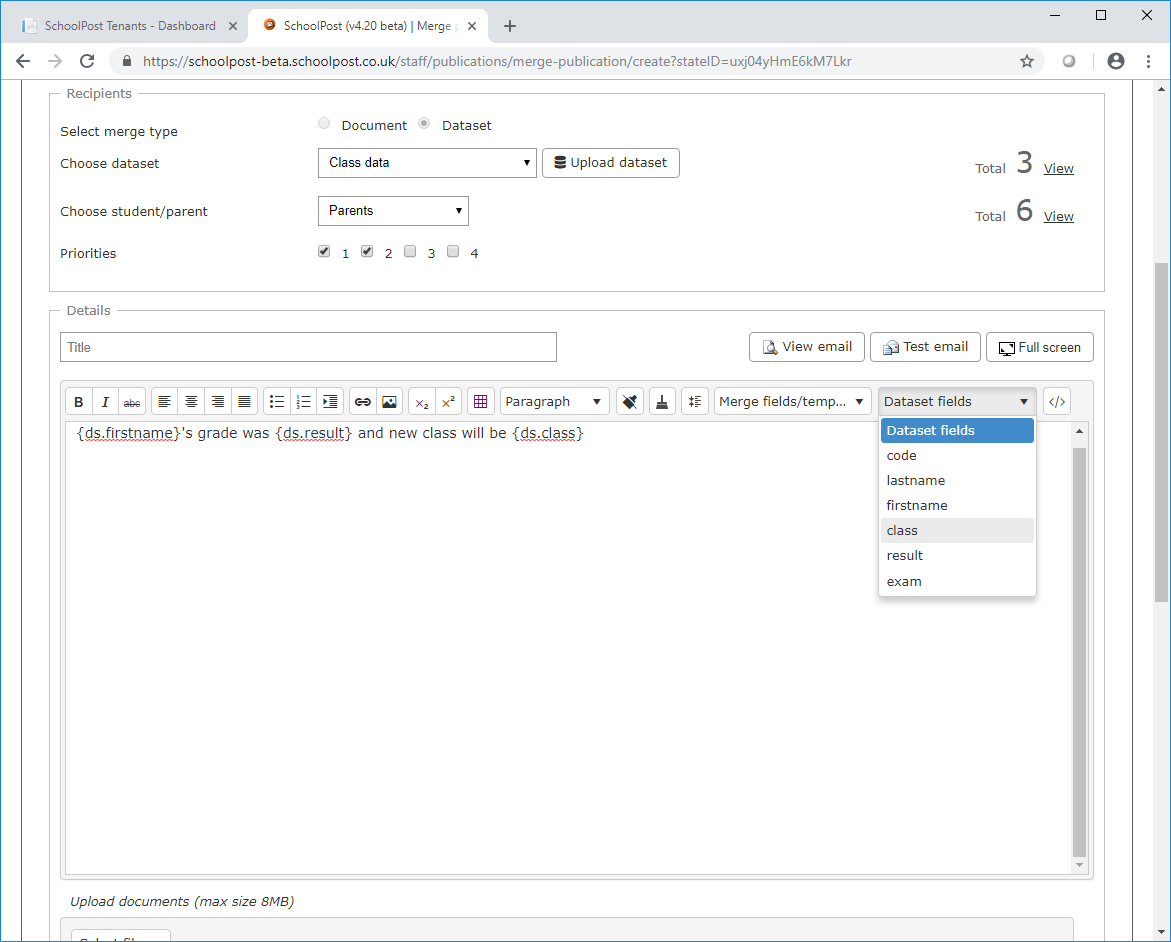View the 6 parent recipients
Image resolution: width=1171 pixels, height=942 pixels.
coord(1058,216)
